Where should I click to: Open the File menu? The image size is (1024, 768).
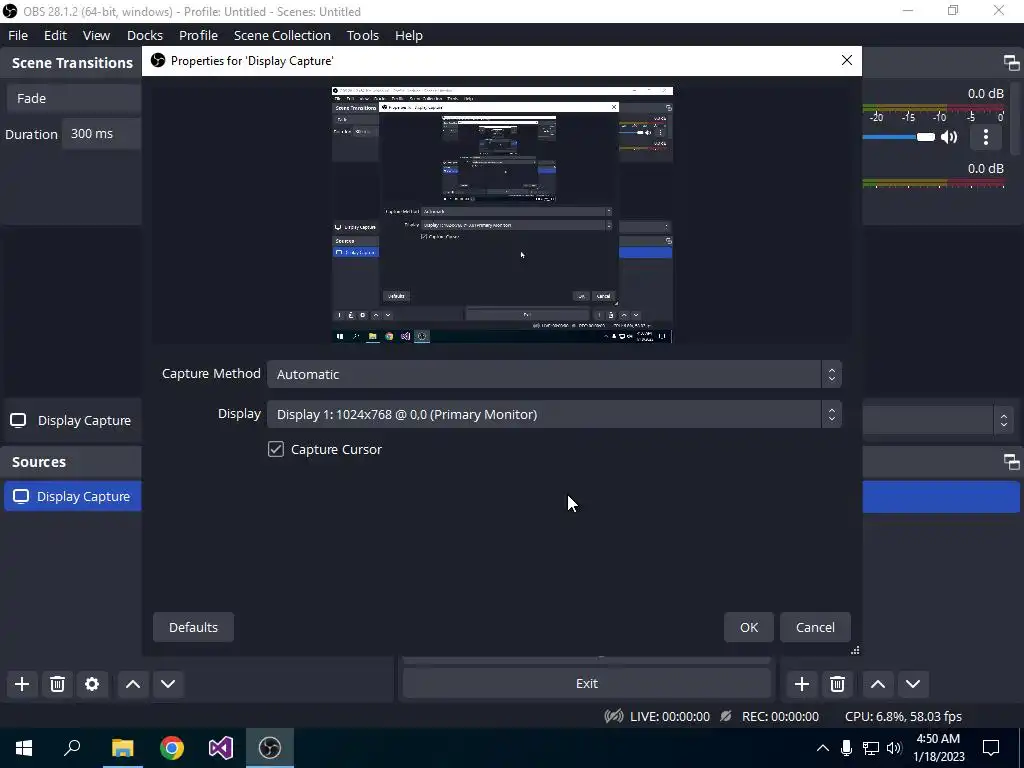(x=18, y=35)
